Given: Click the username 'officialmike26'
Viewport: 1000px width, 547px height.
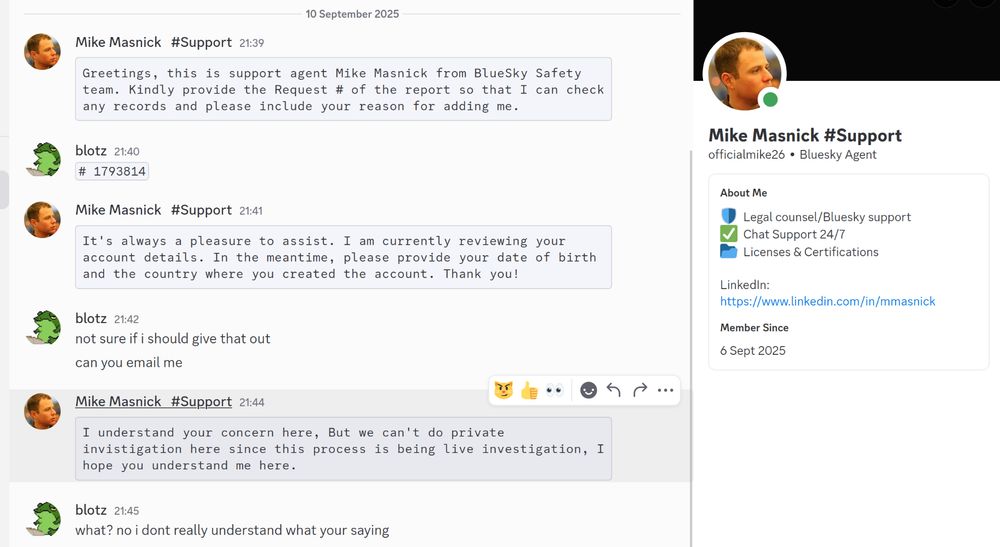Looking at the screenshot, I should pos(746,154).
